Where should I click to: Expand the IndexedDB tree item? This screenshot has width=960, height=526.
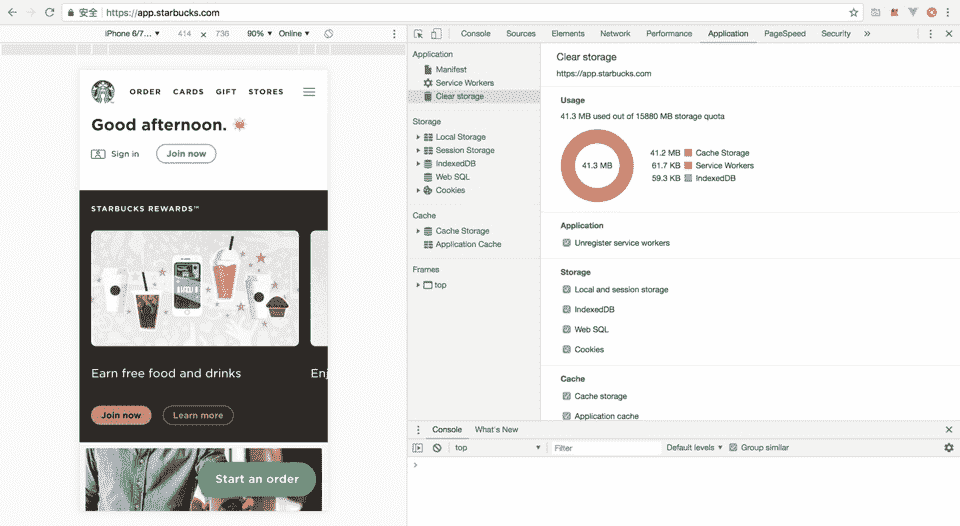(x=418, y=163)
